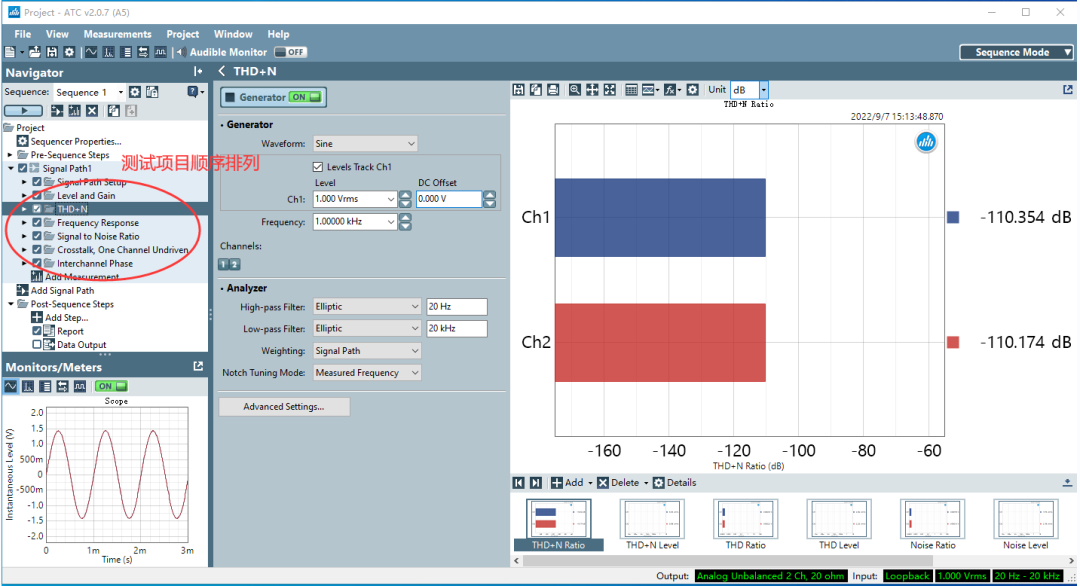Pop out the graph panel to separate window
This screenshot has width=1080, height=586.
[x=1068, y=90]
